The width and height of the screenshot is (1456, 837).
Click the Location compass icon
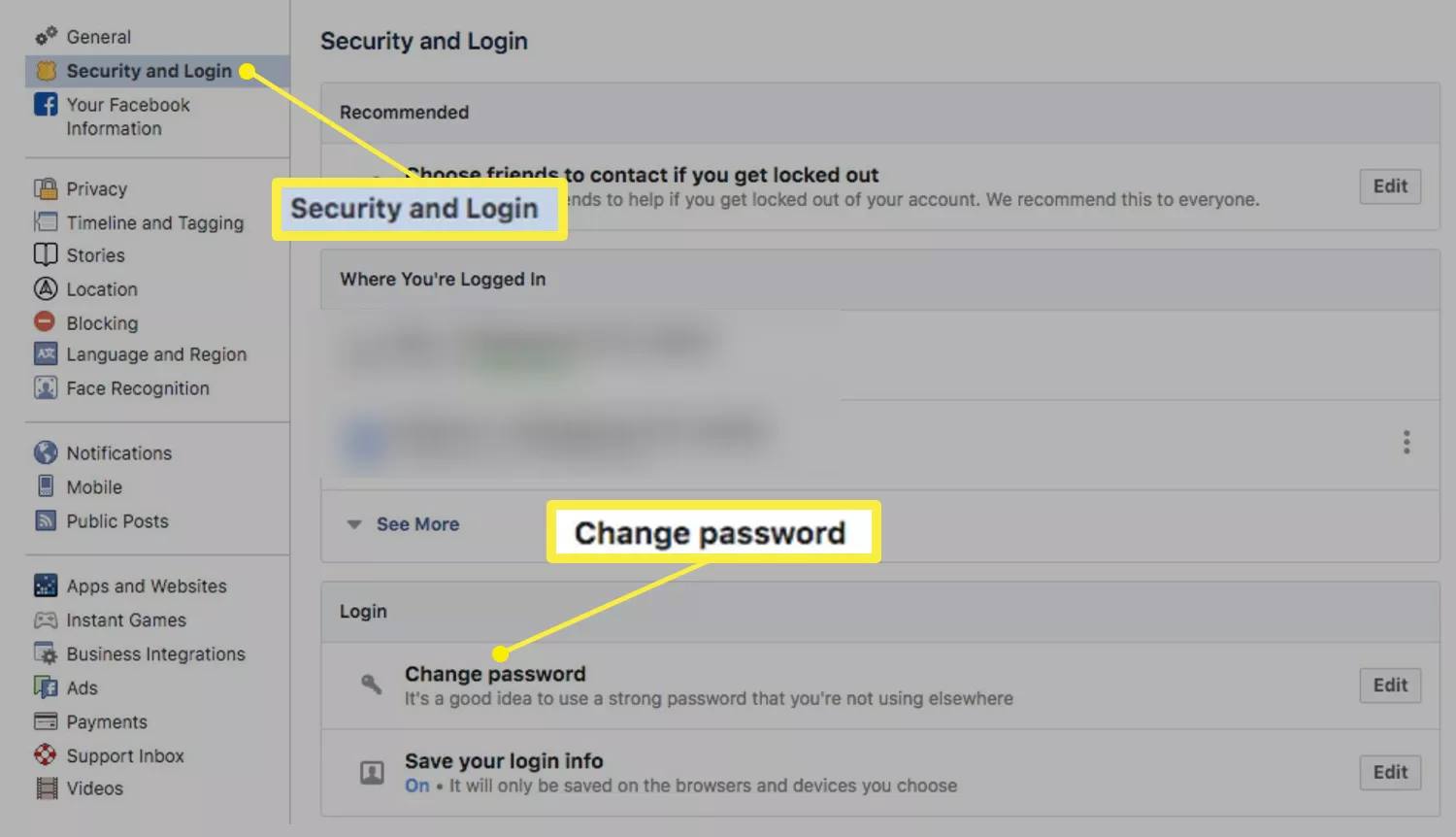[x=46, y=289]
